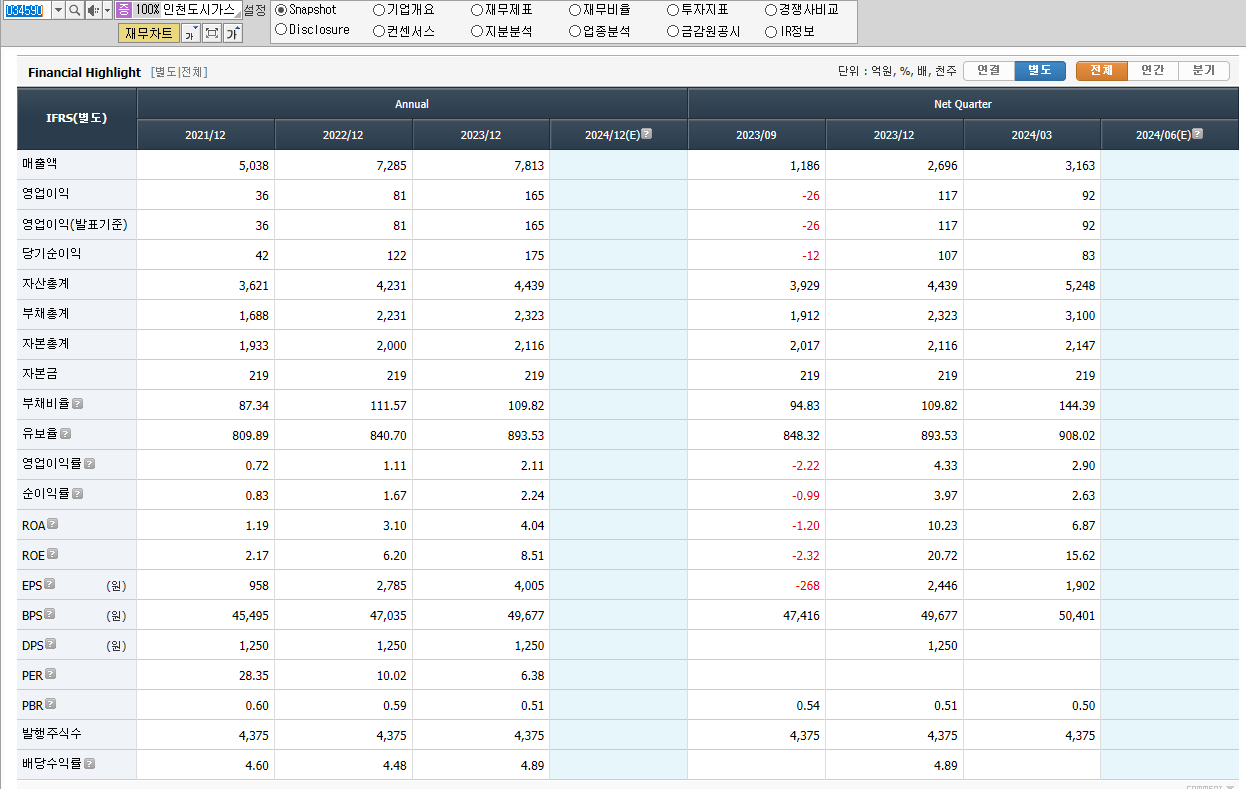Screen dimensions: 1246x789
Task: Decrease font size with small 가 icon
Action: coord(190,33)
